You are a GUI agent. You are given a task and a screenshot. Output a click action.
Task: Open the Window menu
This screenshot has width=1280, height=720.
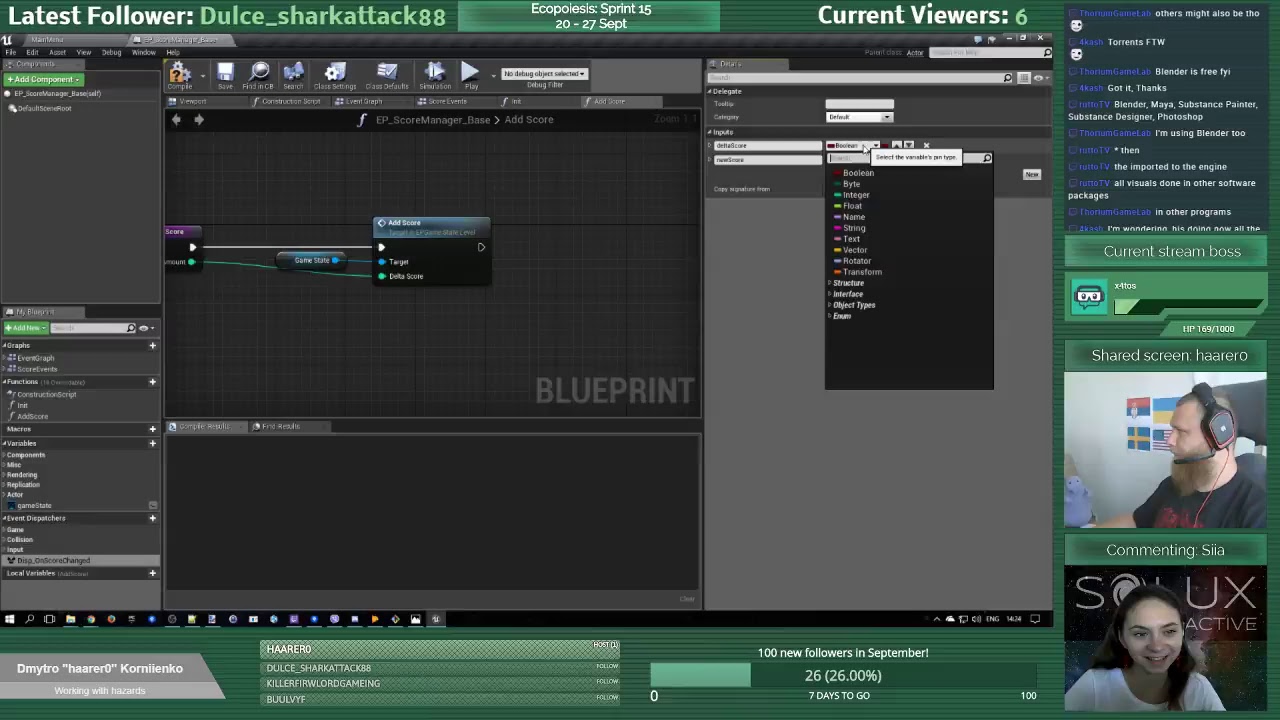pyautogui.click(x=143, y=53)
